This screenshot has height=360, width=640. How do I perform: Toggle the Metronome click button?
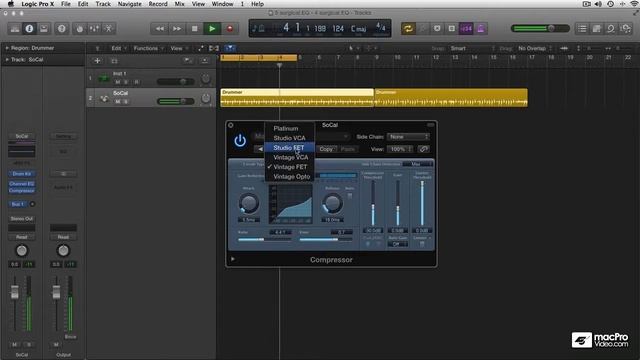481,29
